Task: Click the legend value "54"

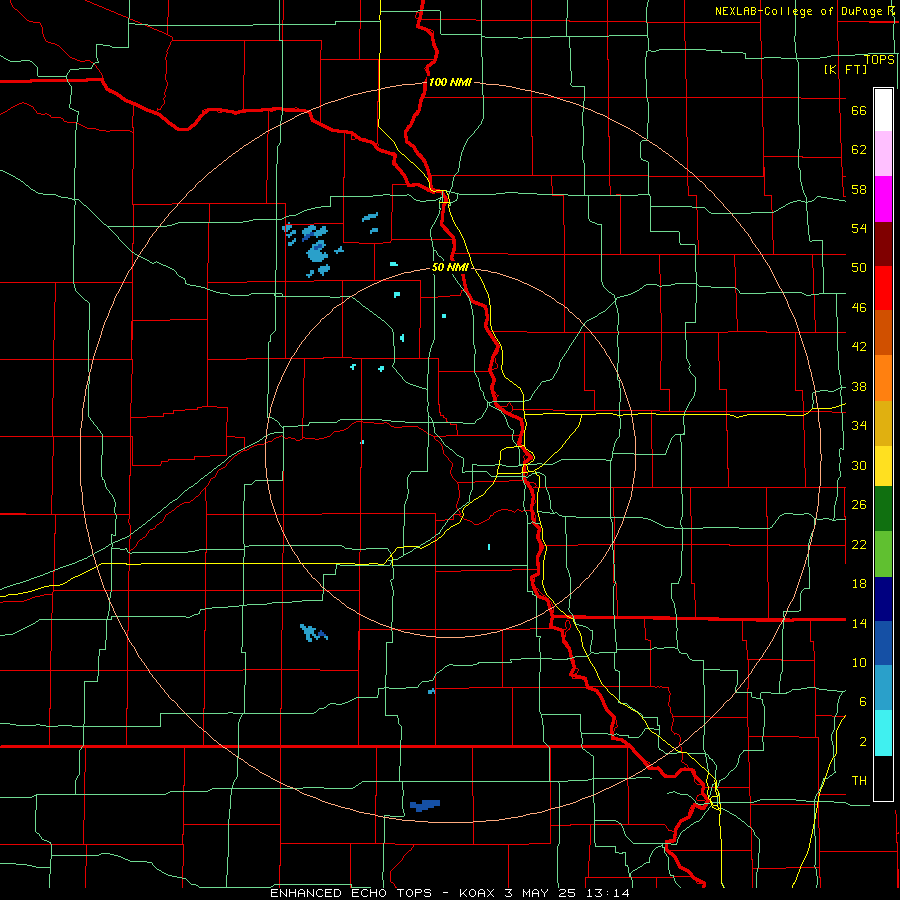Action: click(x=859, y=228)
